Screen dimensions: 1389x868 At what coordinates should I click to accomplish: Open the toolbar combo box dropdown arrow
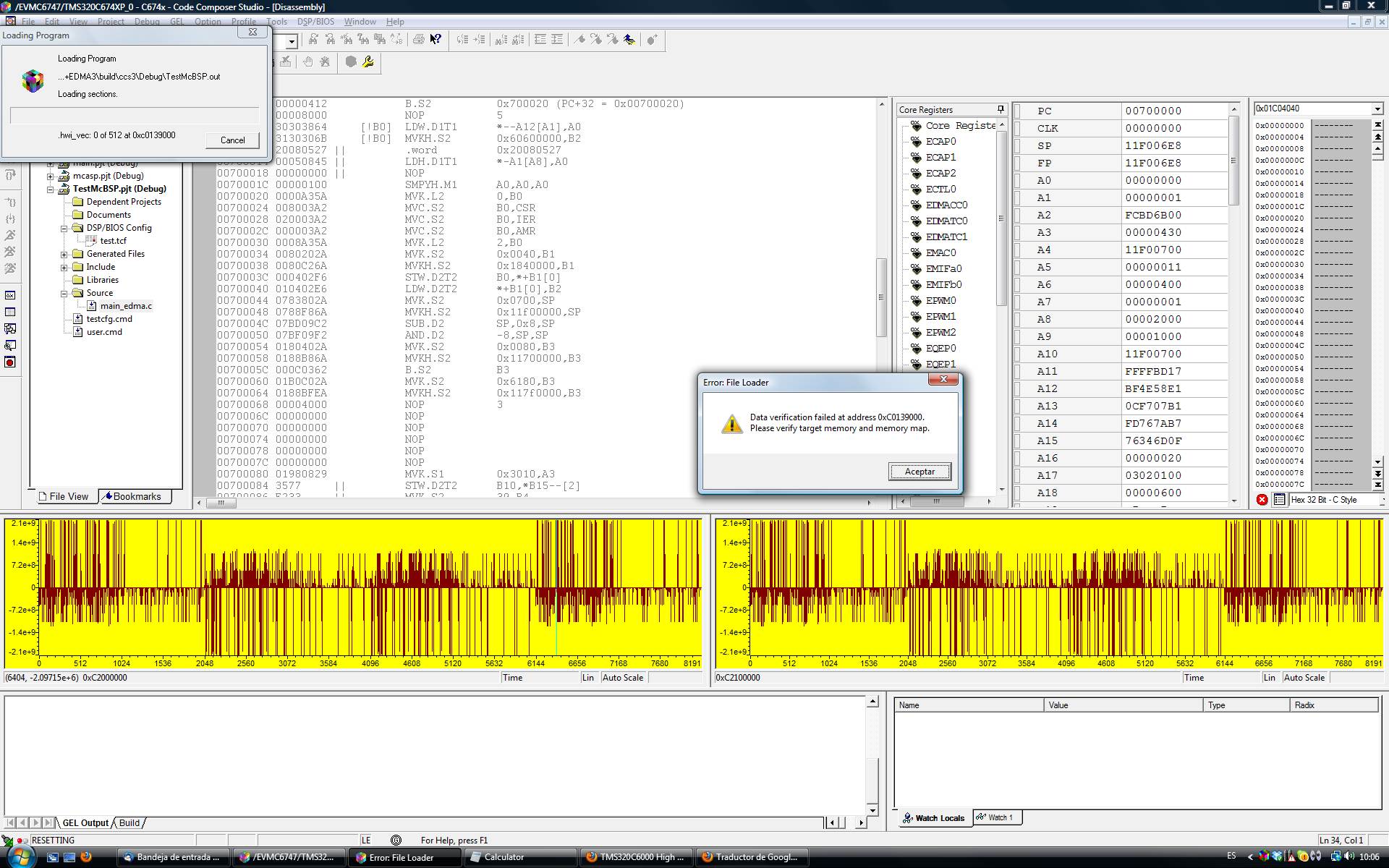click(x=291, y=41)
